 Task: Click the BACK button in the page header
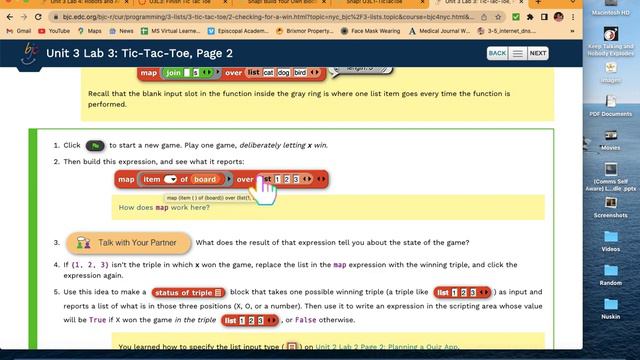pos(497,53)
